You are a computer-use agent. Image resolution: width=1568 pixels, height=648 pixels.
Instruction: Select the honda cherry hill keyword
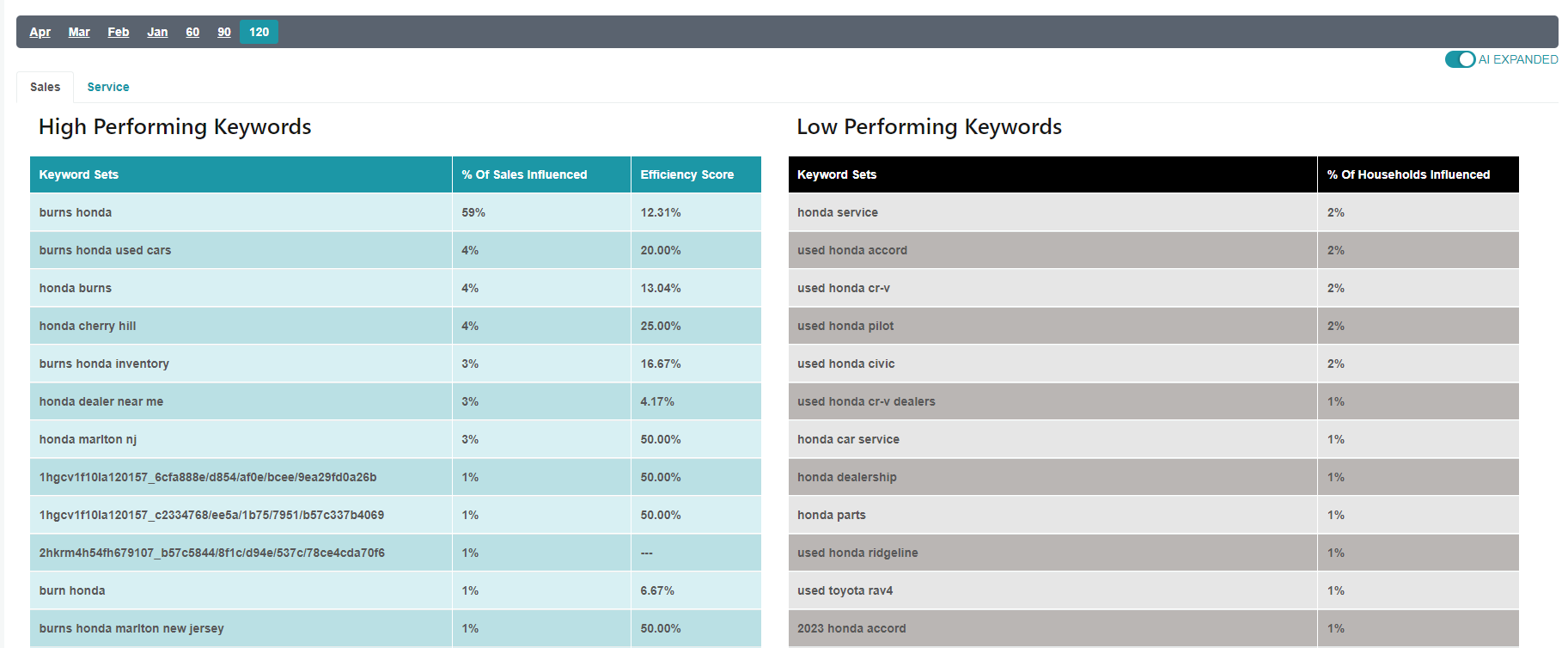[x=88, y=326]
